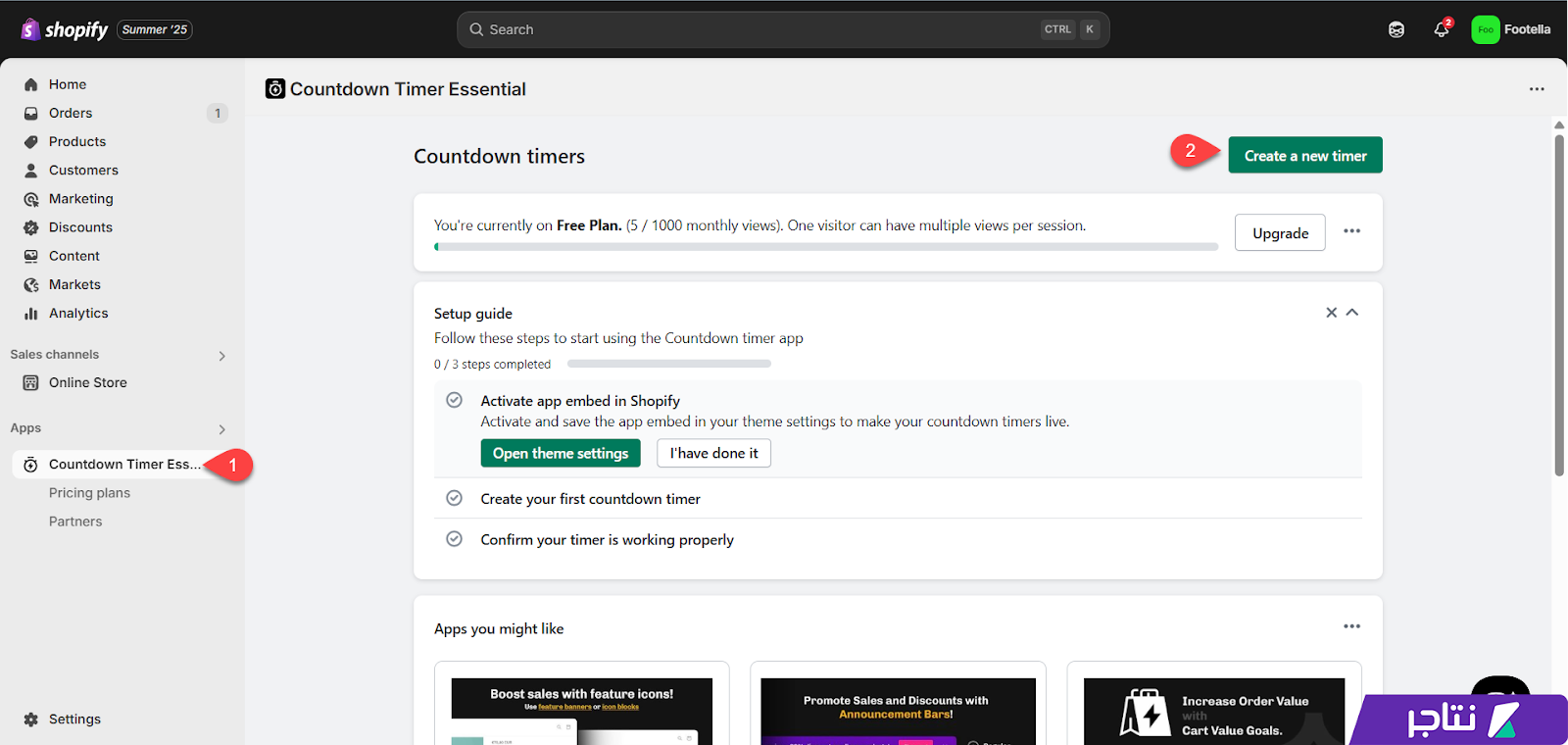Click the Settings gear icon
Image resolution: width=1568 pixels, height=745 pixels.
pyautogui.click(x=31, y=720)
